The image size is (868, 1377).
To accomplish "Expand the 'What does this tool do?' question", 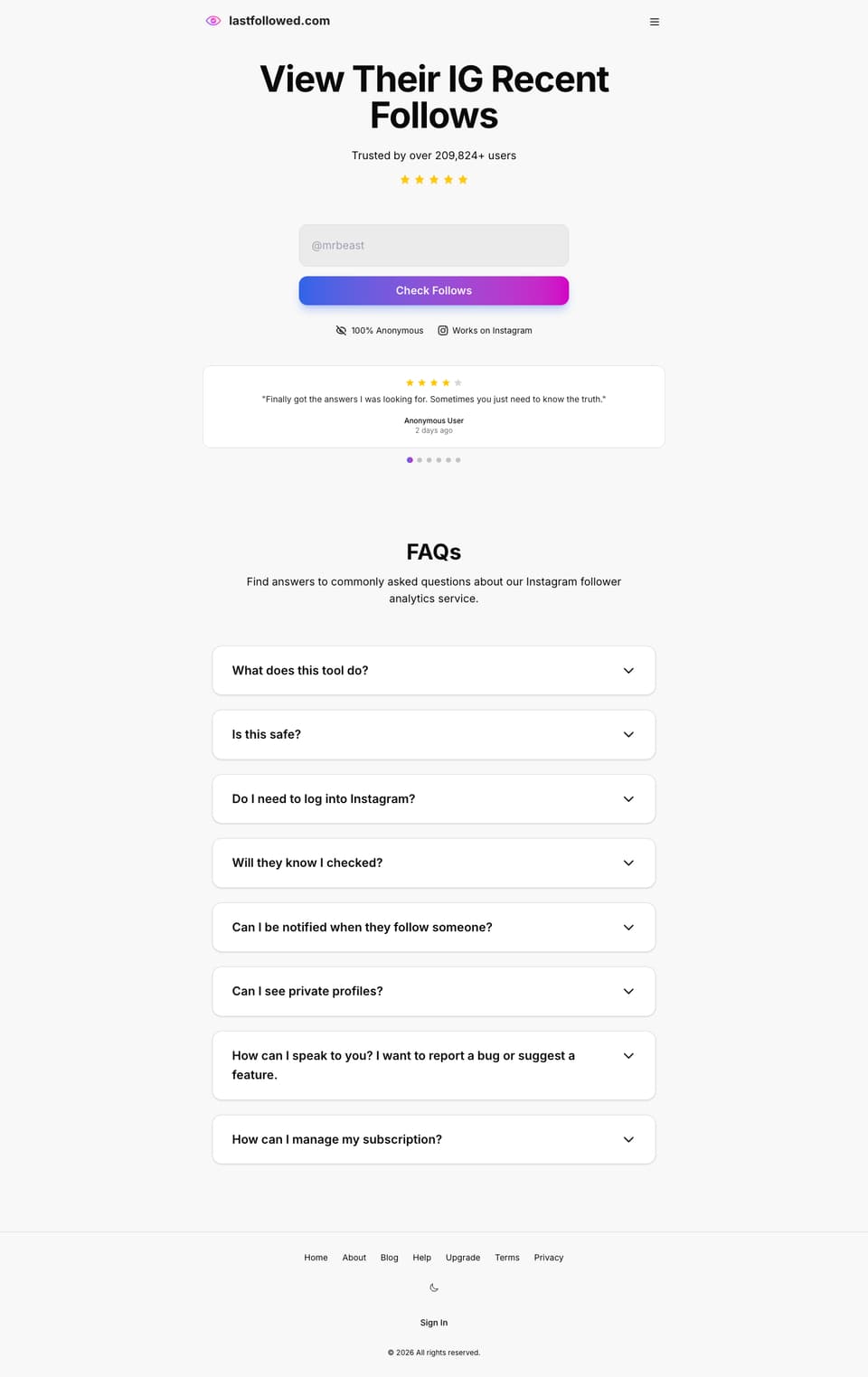I will point(434,670).
